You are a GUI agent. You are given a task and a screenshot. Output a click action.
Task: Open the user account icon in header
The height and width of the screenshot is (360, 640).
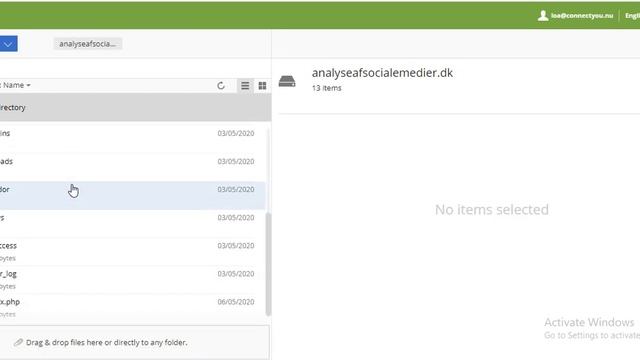point(542,16)
